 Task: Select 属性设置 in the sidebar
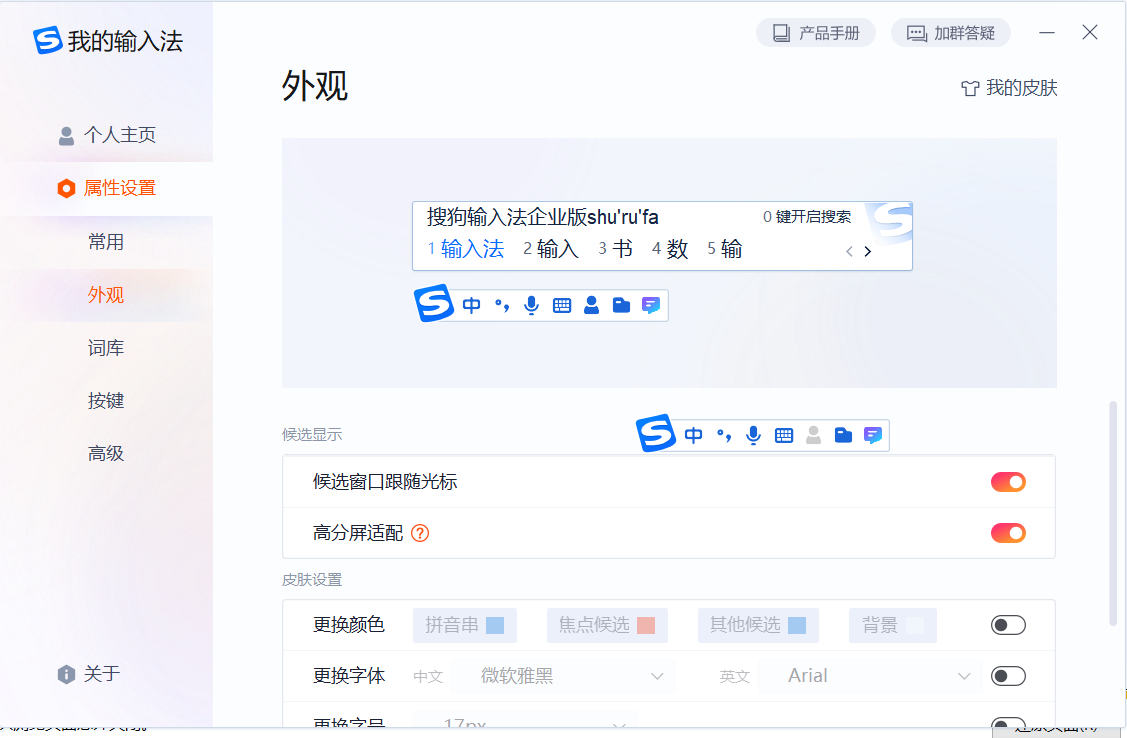coord(106,188)
